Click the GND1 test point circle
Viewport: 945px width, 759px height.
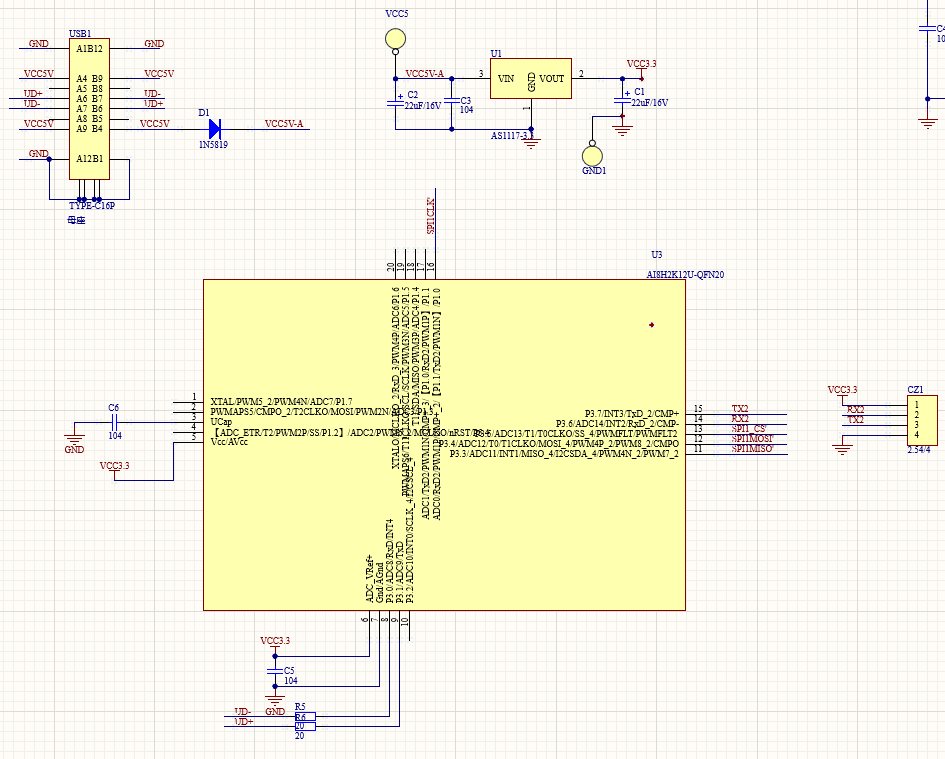[592, 156]
